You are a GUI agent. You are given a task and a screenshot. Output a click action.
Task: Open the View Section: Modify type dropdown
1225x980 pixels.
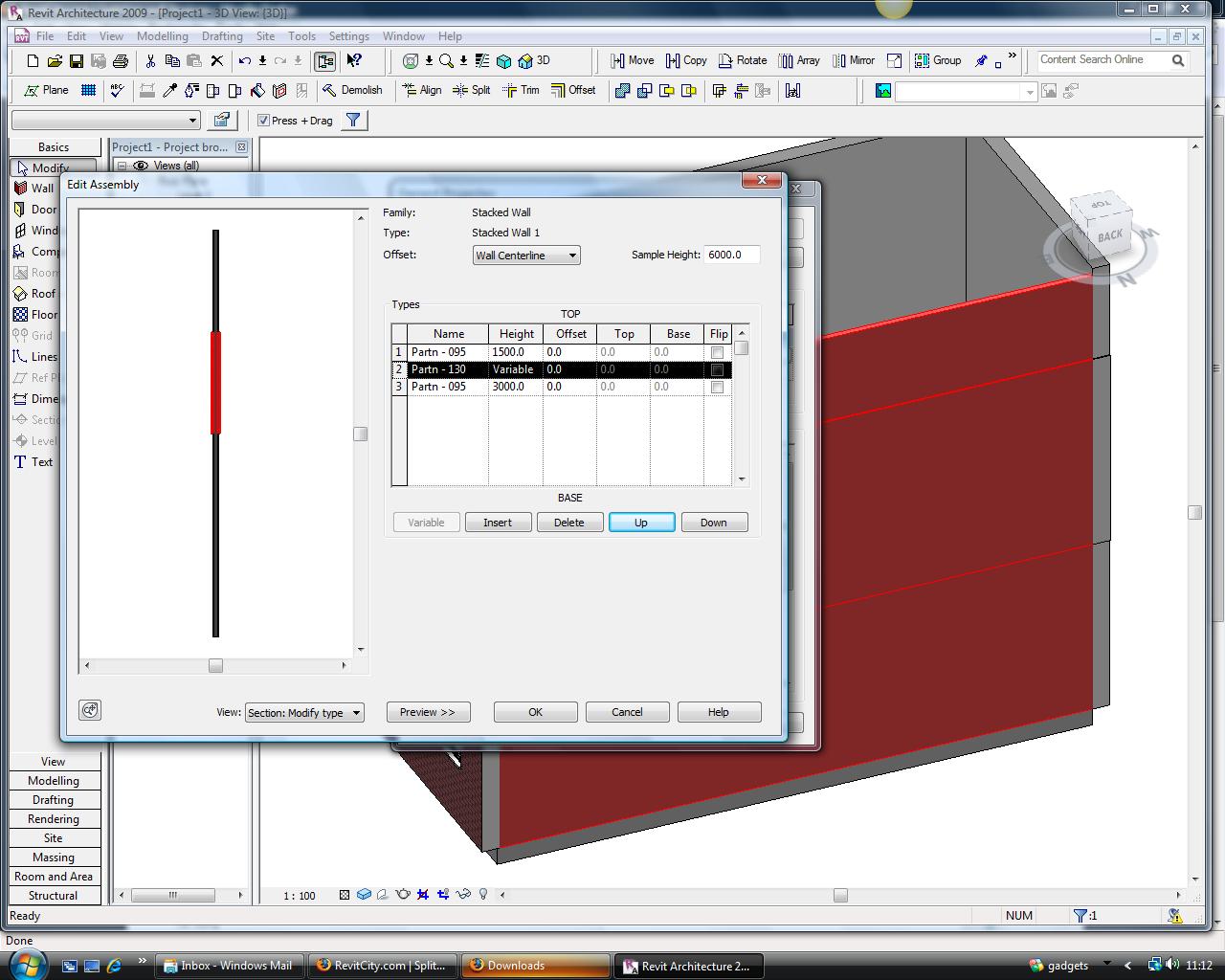pos(304,713)
